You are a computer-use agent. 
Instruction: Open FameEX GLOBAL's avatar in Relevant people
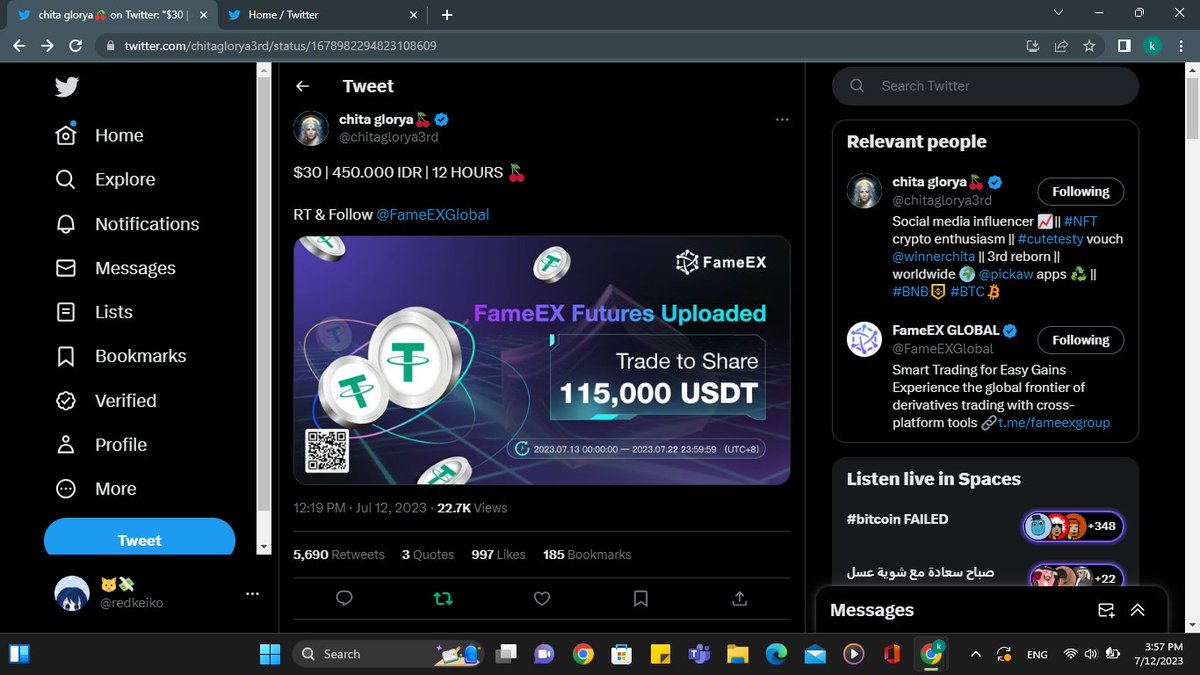864,341
